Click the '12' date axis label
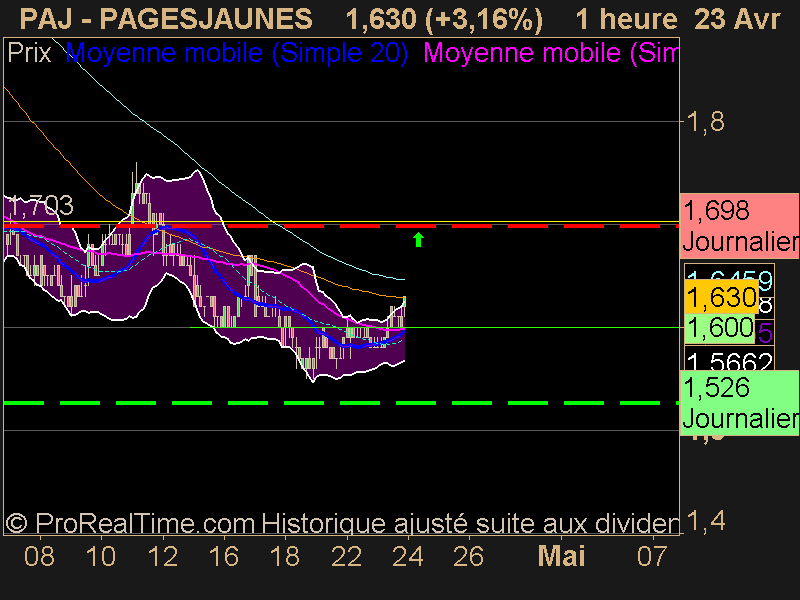The width and height of the screenshot is (800, 600). pyautogui.click(x=162, y=556)
